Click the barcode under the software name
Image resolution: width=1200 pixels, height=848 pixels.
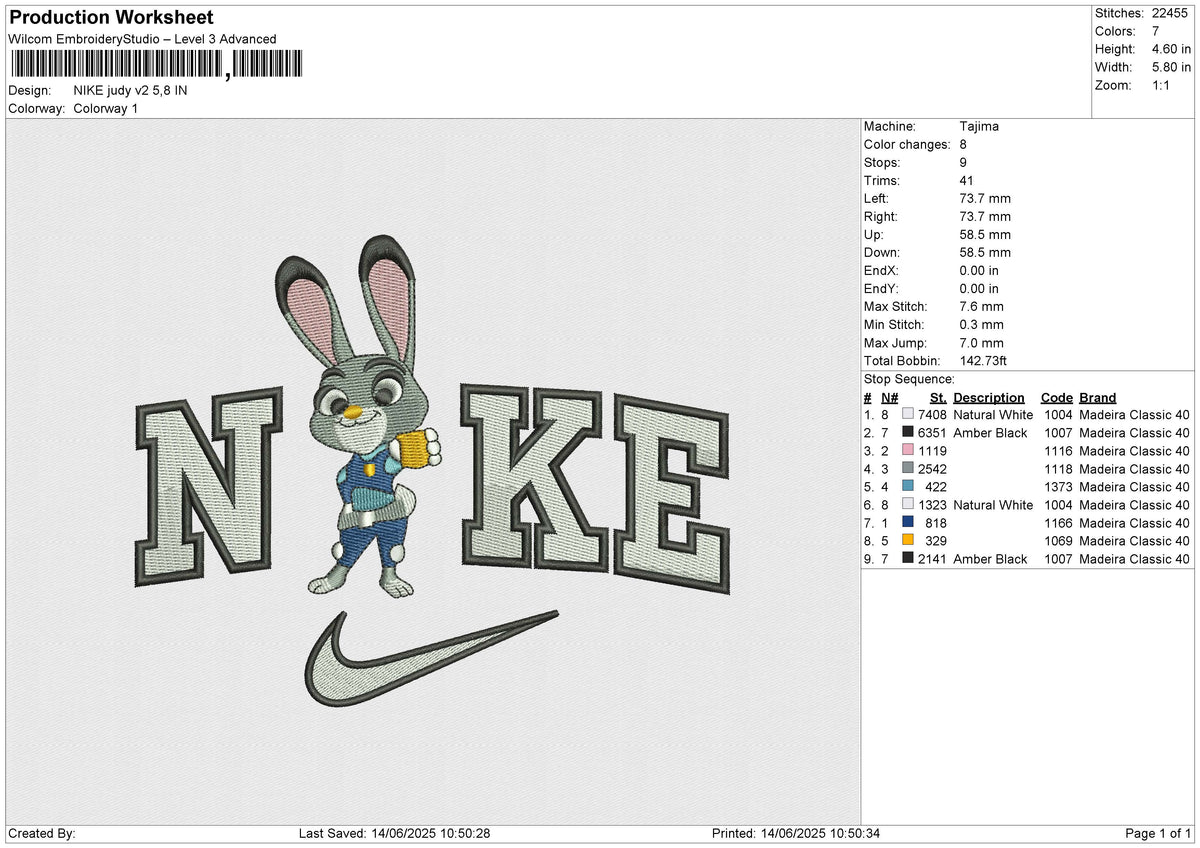[155, 65]
